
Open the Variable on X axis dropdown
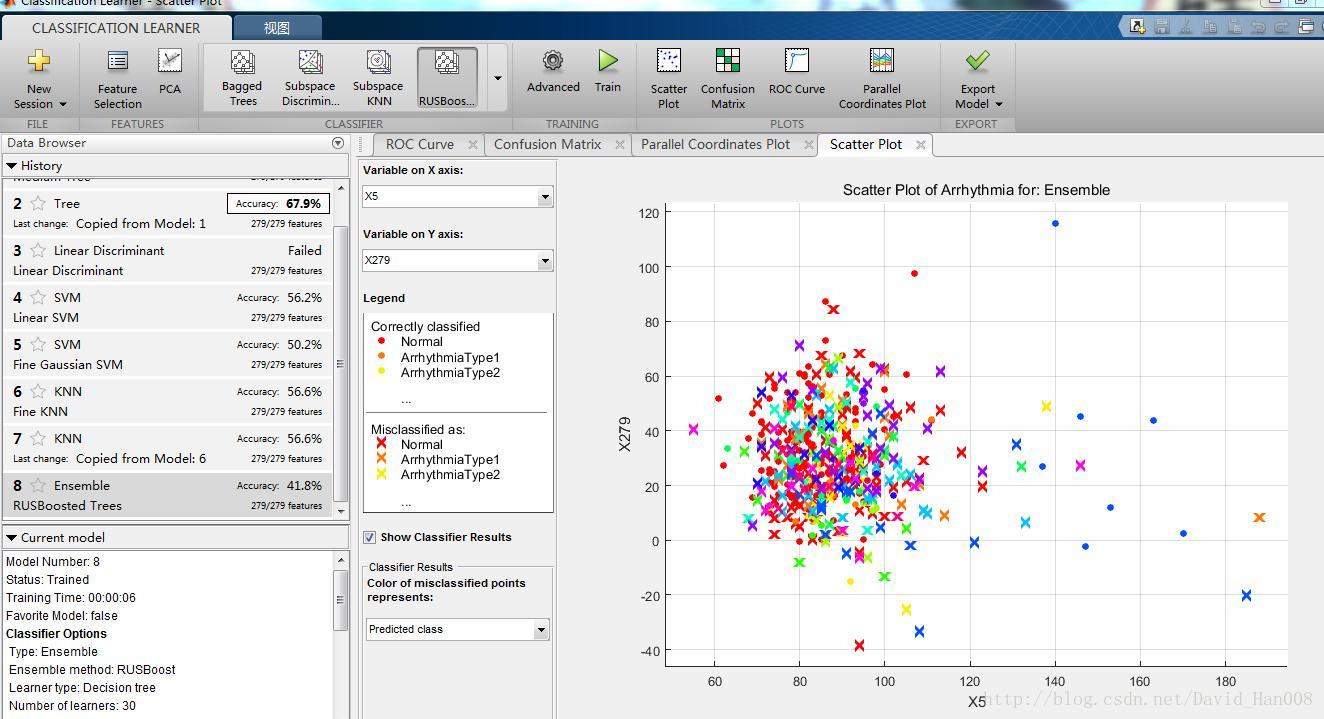(x=545, y=197)
